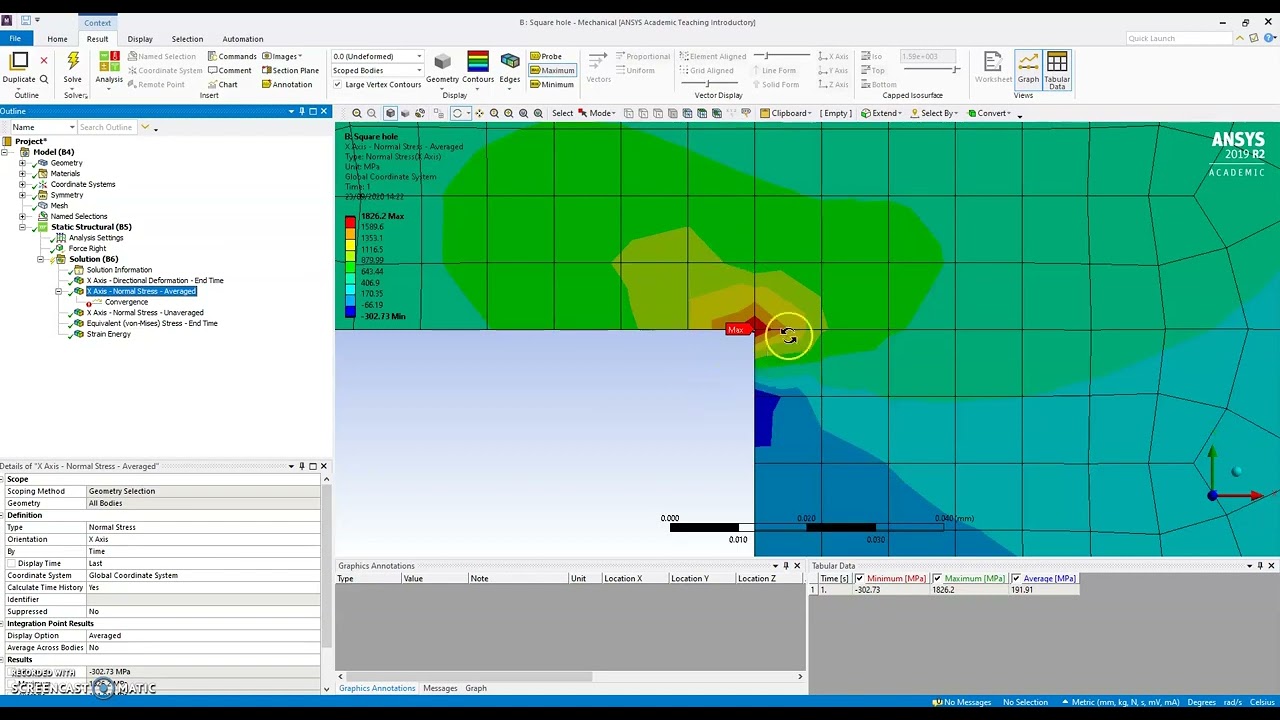Toggle Average [MPa] column checkbox
Image resolution: width=1280 pixels, height=720 pixels.
pyautogui.click(x=1016, y=579)
